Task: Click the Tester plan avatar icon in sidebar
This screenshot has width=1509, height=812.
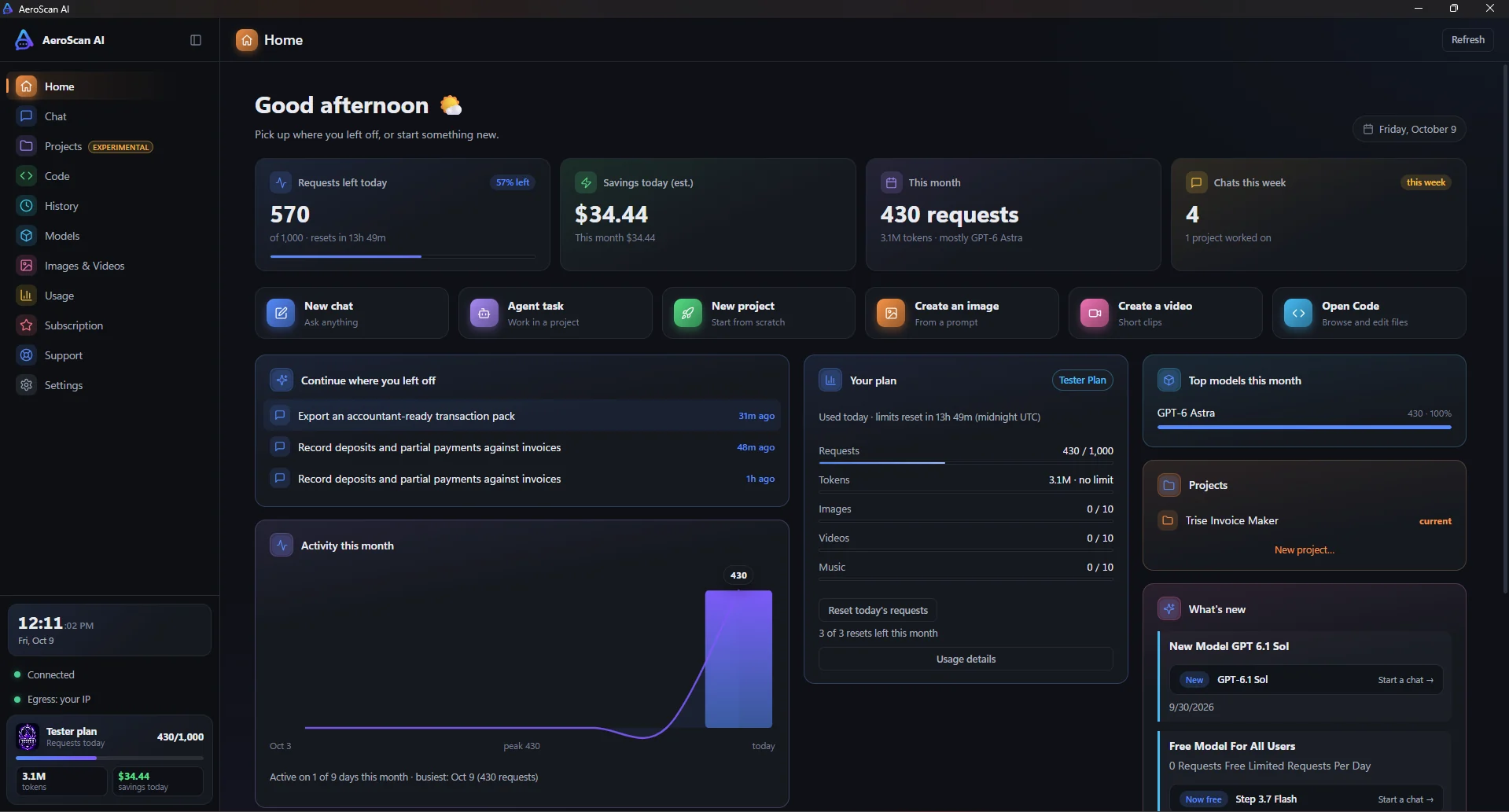Action: (28, 737)
